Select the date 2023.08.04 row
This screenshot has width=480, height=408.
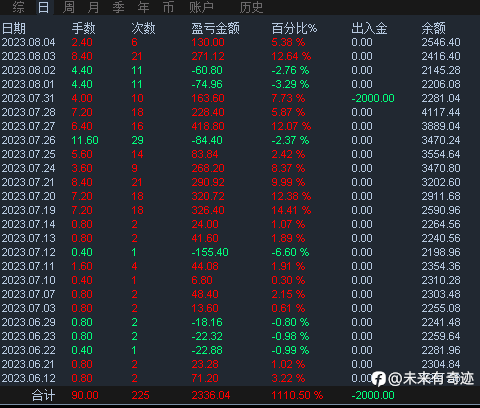(x=240, y=42)
